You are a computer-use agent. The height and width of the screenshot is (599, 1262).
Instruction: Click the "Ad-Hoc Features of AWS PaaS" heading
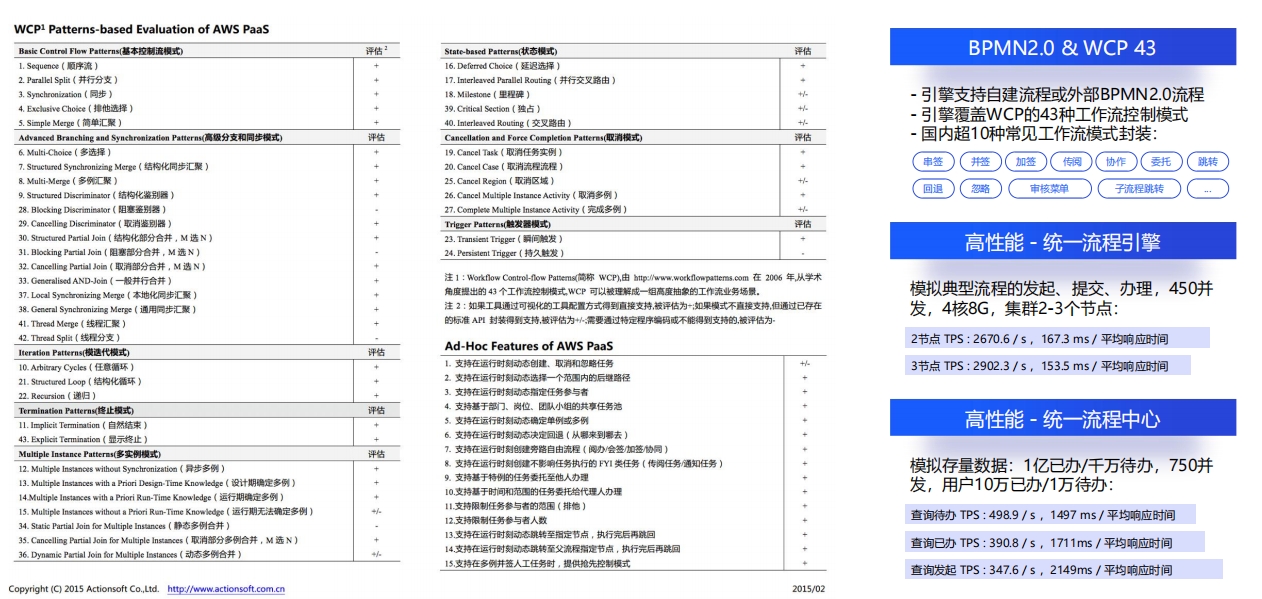(x=529, y=346)
